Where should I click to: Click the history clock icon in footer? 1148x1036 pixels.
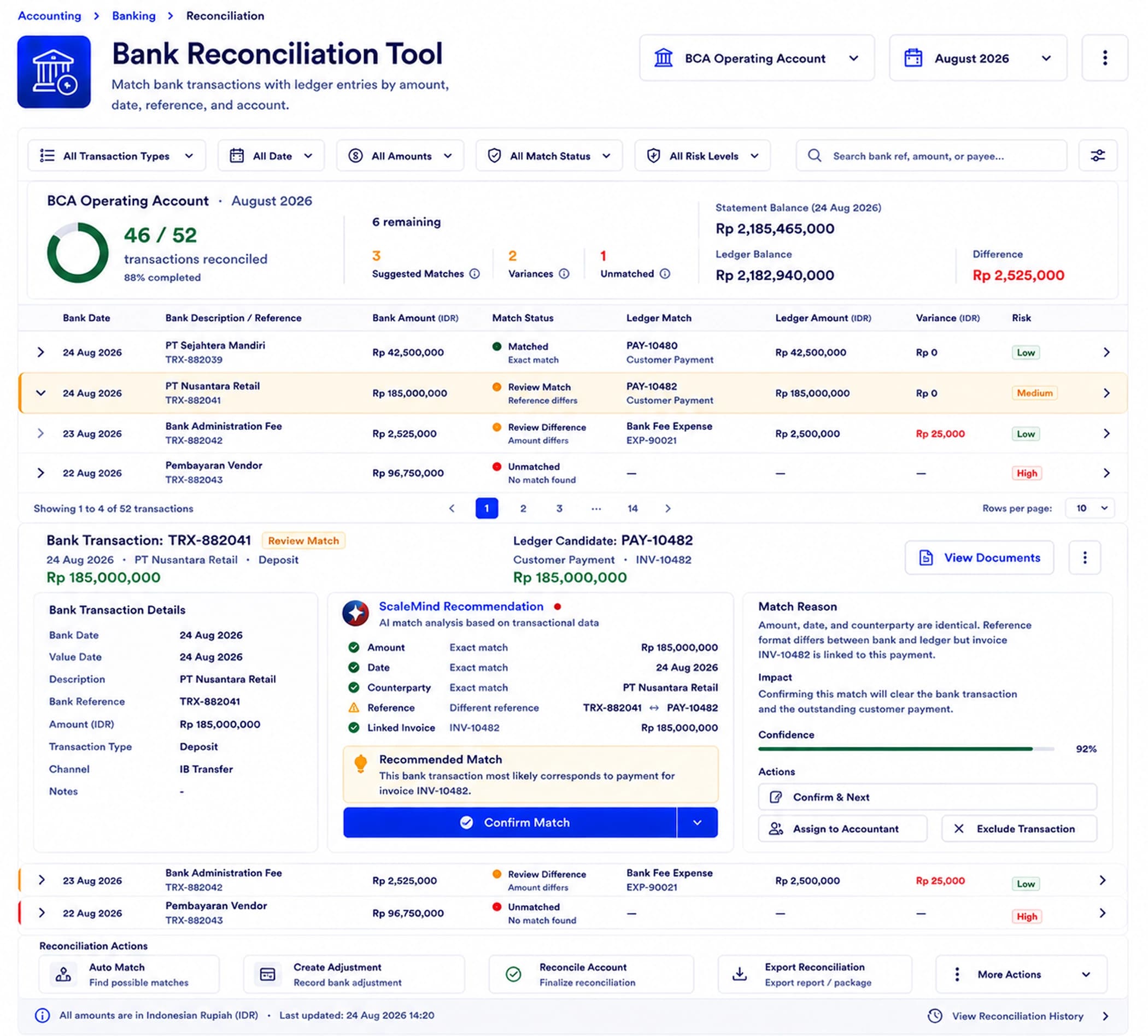click(934, 1015)
